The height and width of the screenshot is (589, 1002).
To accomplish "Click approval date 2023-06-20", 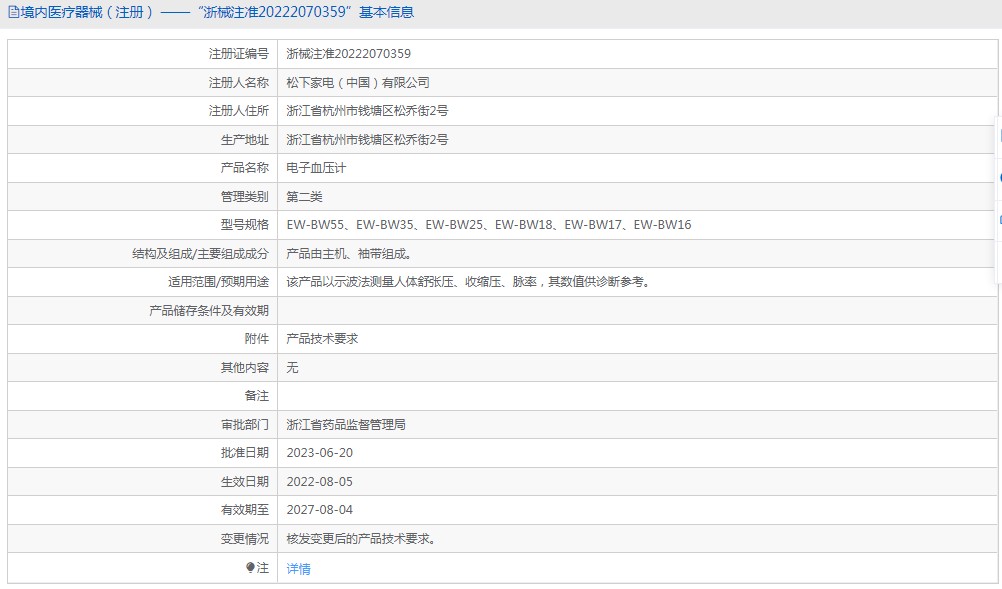I will (x=320, y=453).
